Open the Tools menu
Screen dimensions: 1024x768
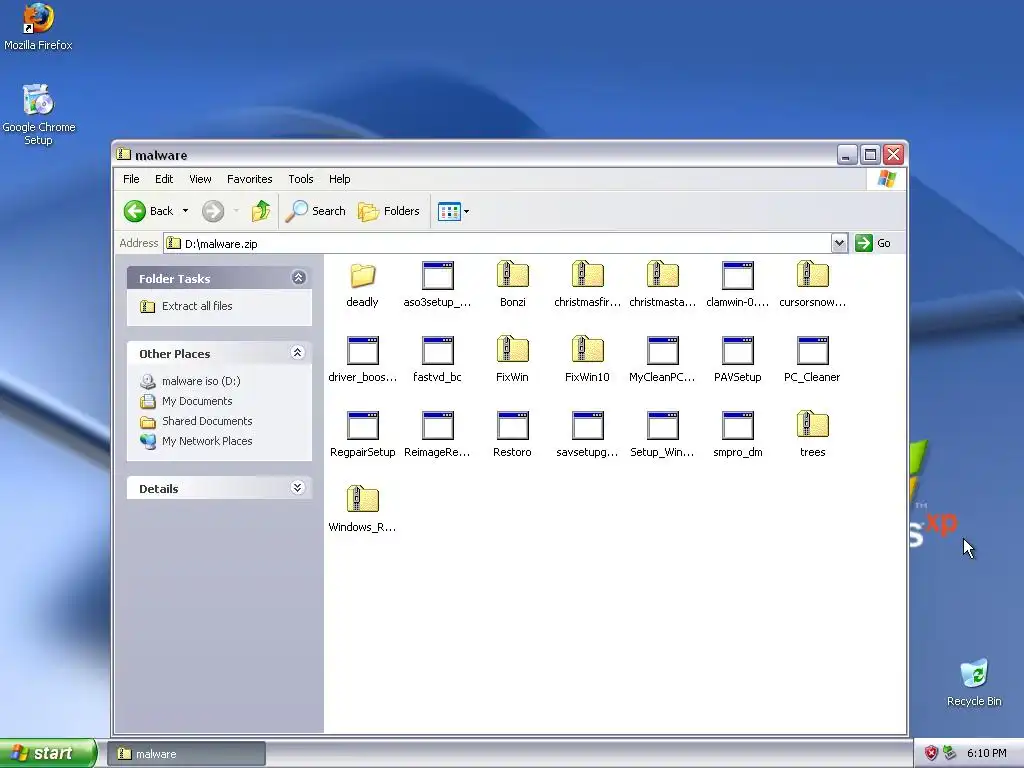click(x=300, y=179)
